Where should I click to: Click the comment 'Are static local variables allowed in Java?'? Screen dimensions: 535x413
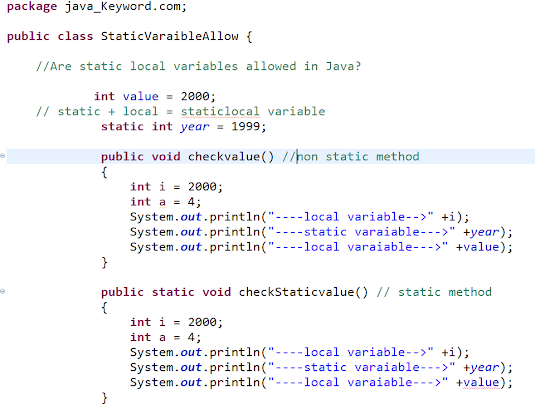[199, 66]
